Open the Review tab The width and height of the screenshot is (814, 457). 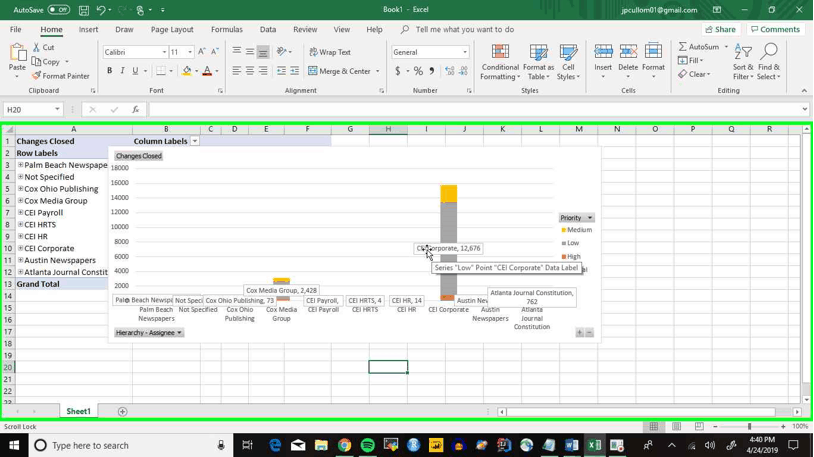305,30
